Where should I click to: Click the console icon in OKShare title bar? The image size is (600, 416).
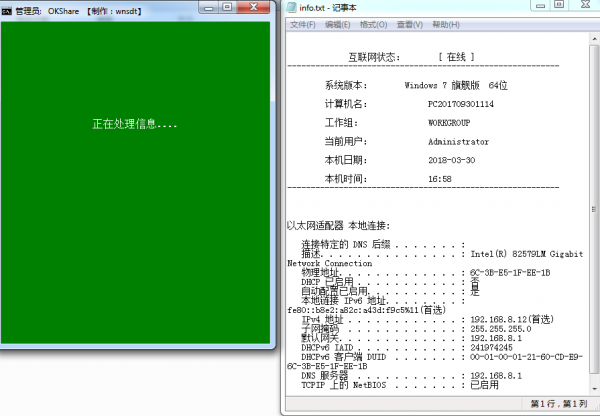pyautogui.click(x=7, y=11)
